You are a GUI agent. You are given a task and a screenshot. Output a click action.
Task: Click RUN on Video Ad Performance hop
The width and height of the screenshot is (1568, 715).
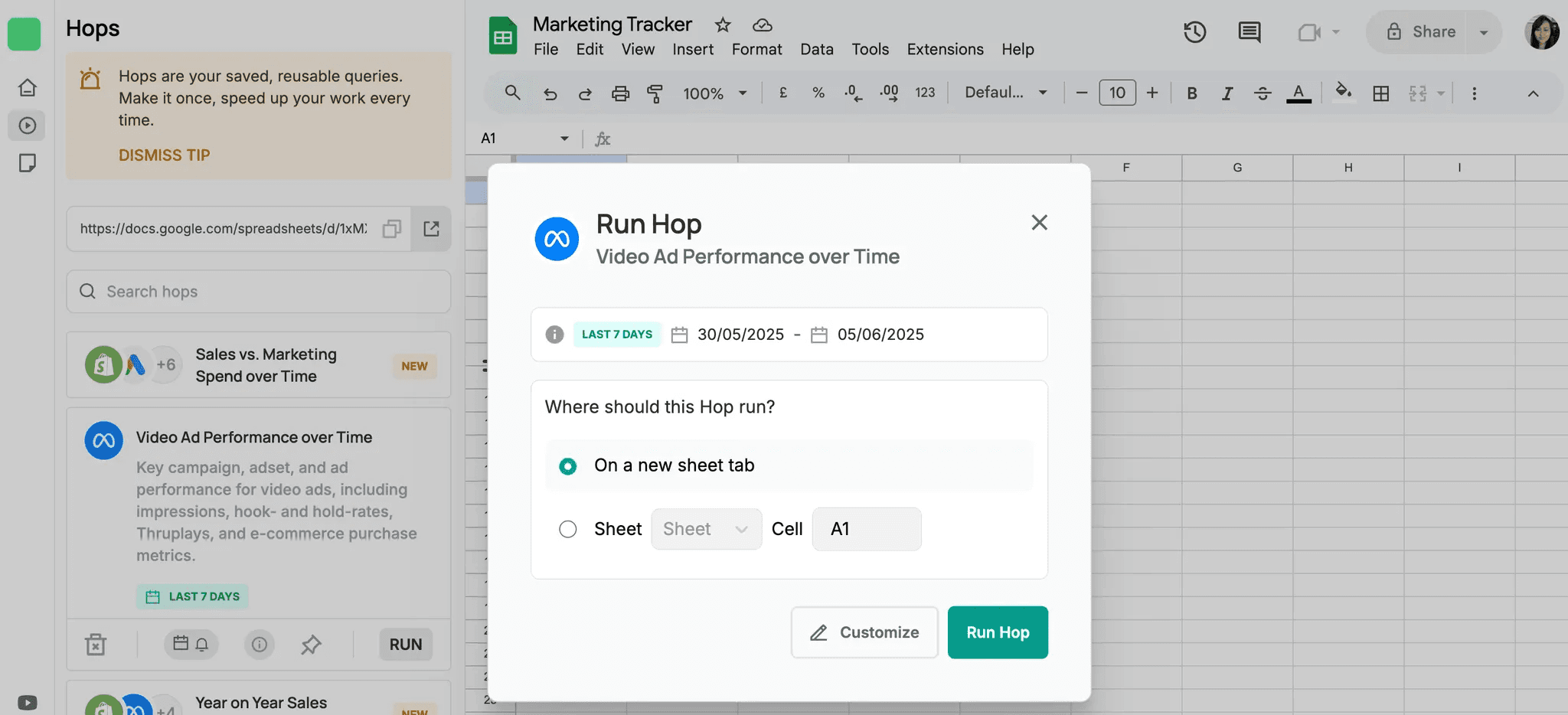point(406,645)
